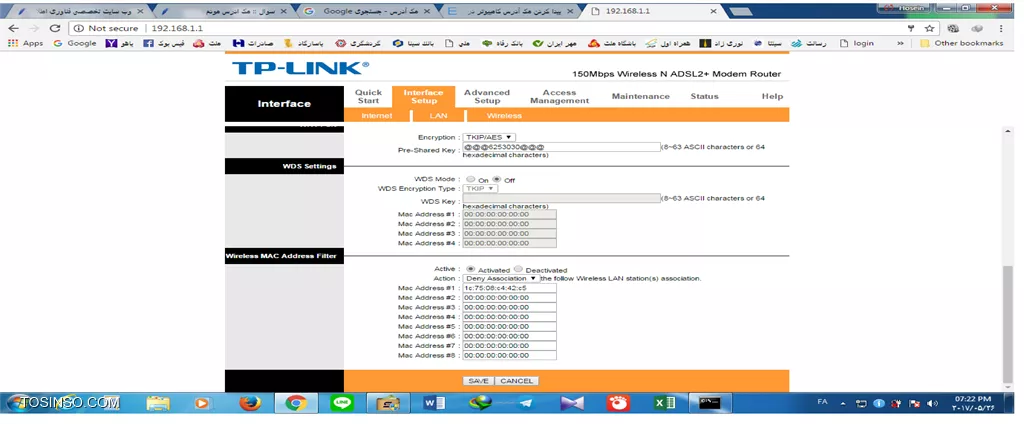Open Apps shortcut in bookmarks bar

pos(25,43)
